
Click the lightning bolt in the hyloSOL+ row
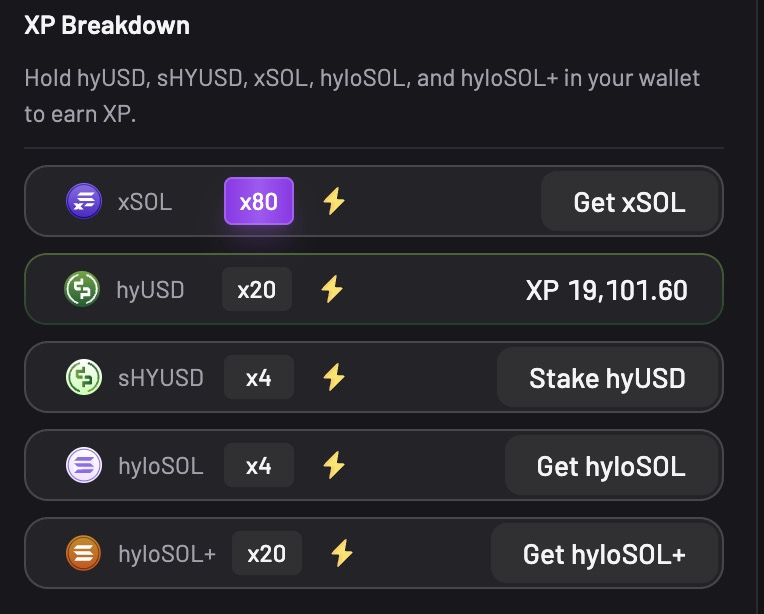342,553
